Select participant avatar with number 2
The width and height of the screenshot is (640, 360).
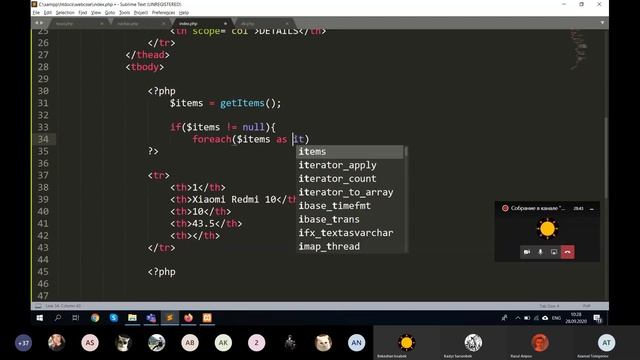coord(257,343)
